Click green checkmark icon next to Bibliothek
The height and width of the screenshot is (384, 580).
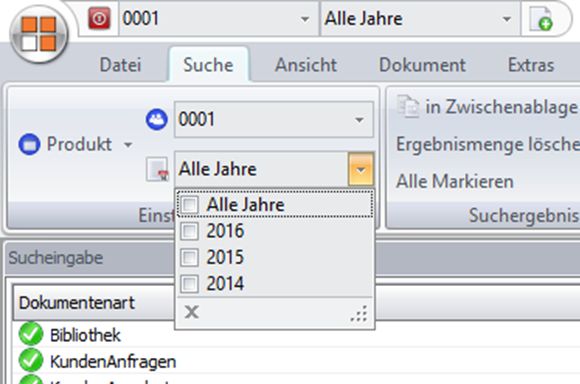click(x=31, y=334)
